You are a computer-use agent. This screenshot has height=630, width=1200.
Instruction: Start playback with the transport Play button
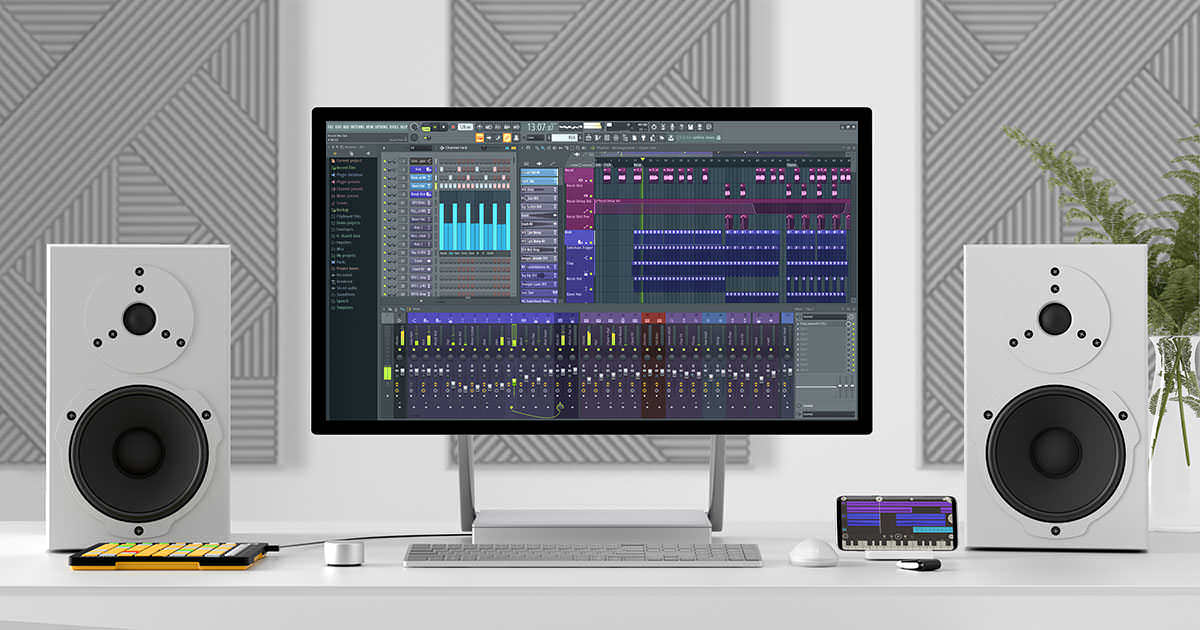(x=435, y=127)
